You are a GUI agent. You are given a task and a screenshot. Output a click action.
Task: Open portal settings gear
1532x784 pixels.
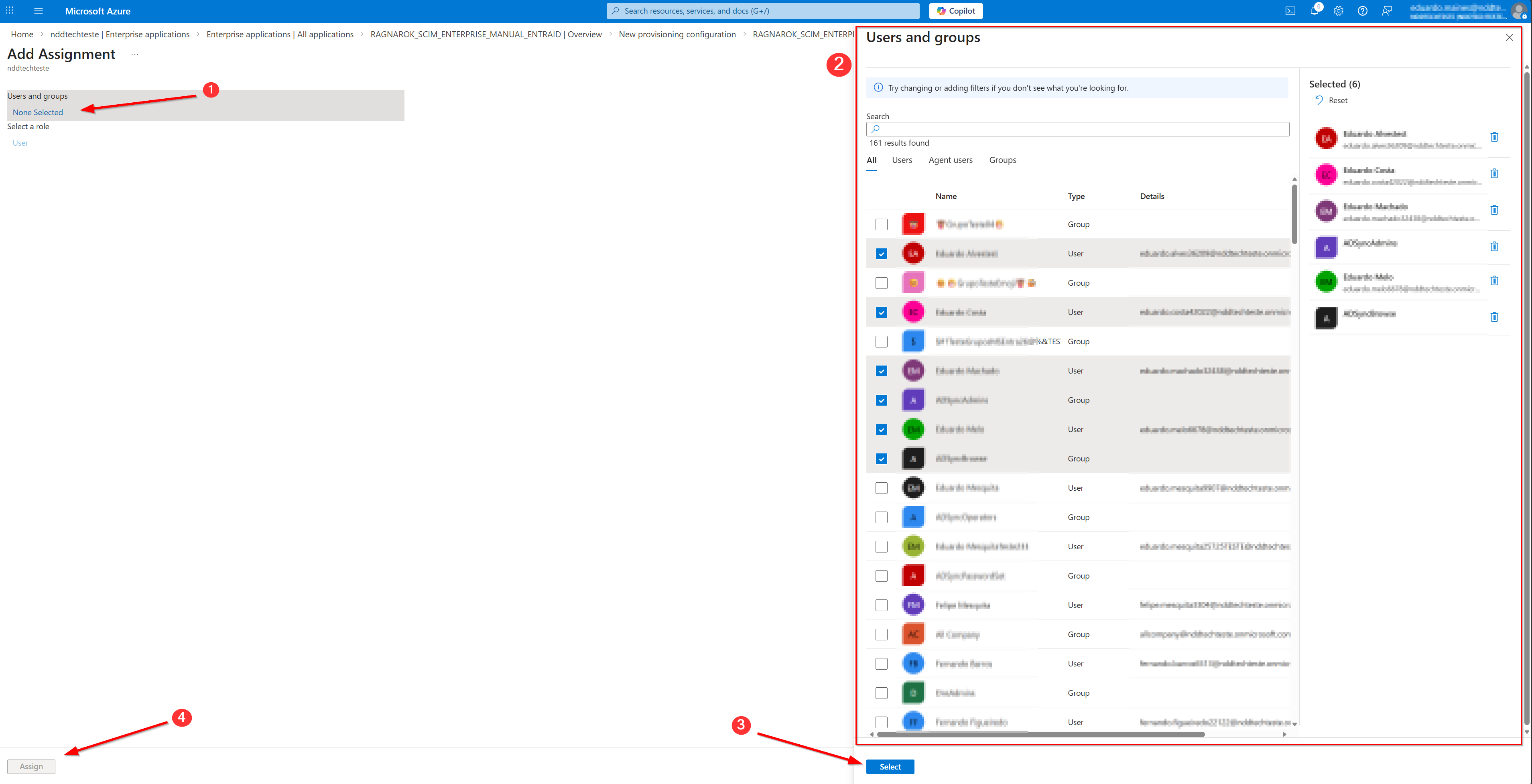point(1338,11)
